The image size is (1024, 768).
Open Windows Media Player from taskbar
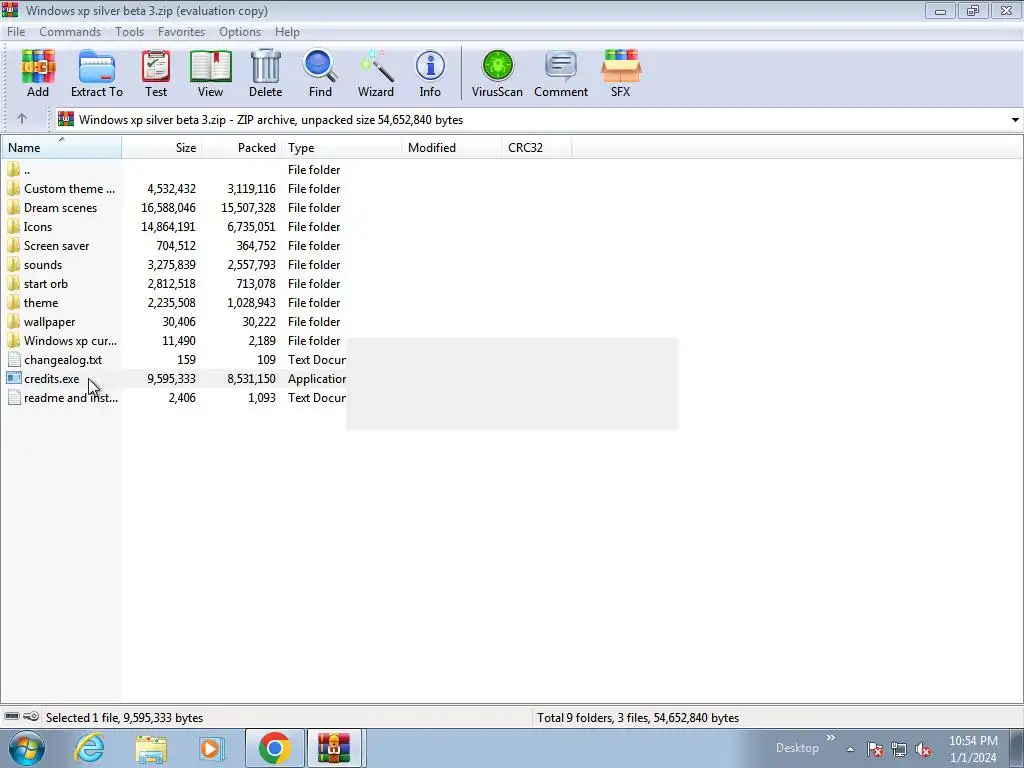coord(210,748)
